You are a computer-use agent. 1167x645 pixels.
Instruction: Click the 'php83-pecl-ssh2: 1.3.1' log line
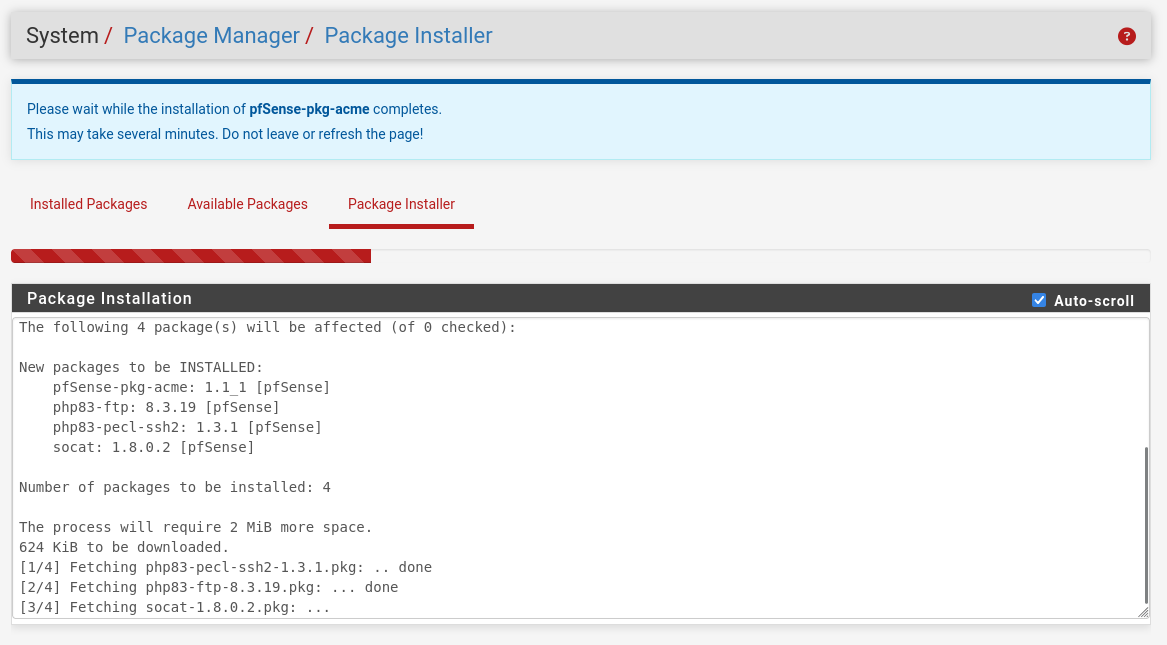187,427
